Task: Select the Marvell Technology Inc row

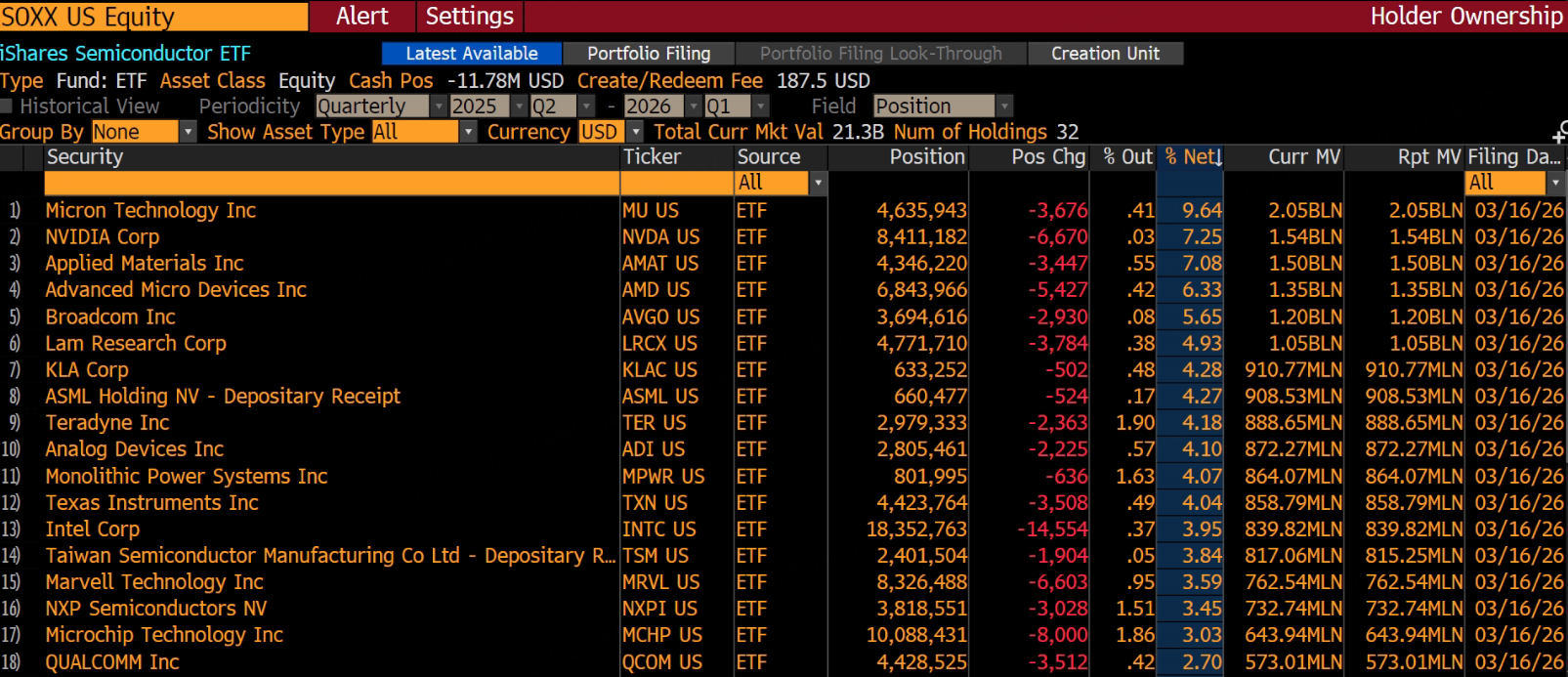Action: pyautogui.click(x=784, y=581)
